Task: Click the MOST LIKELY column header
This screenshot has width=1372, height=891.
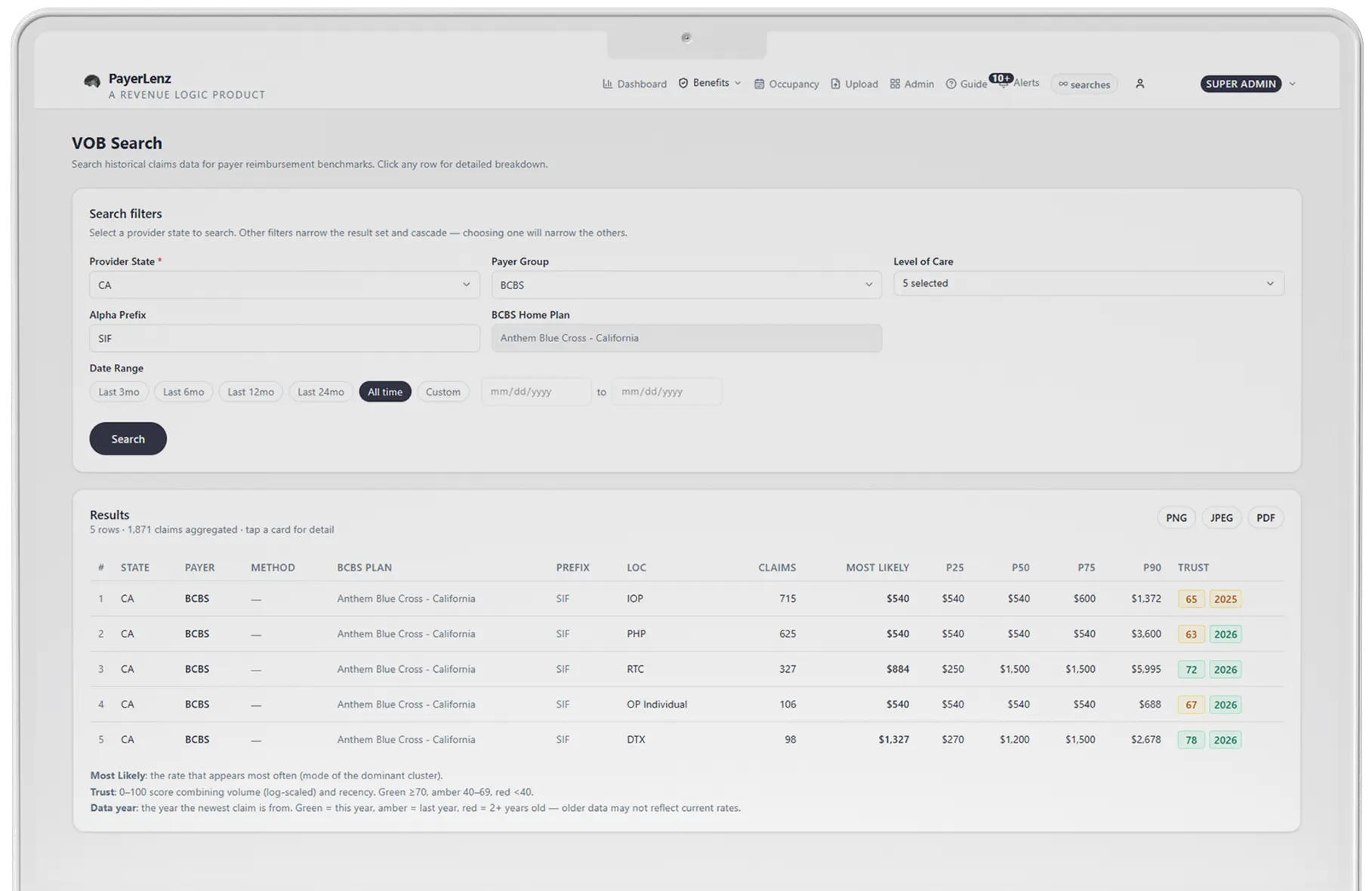Action: [877, 568]
